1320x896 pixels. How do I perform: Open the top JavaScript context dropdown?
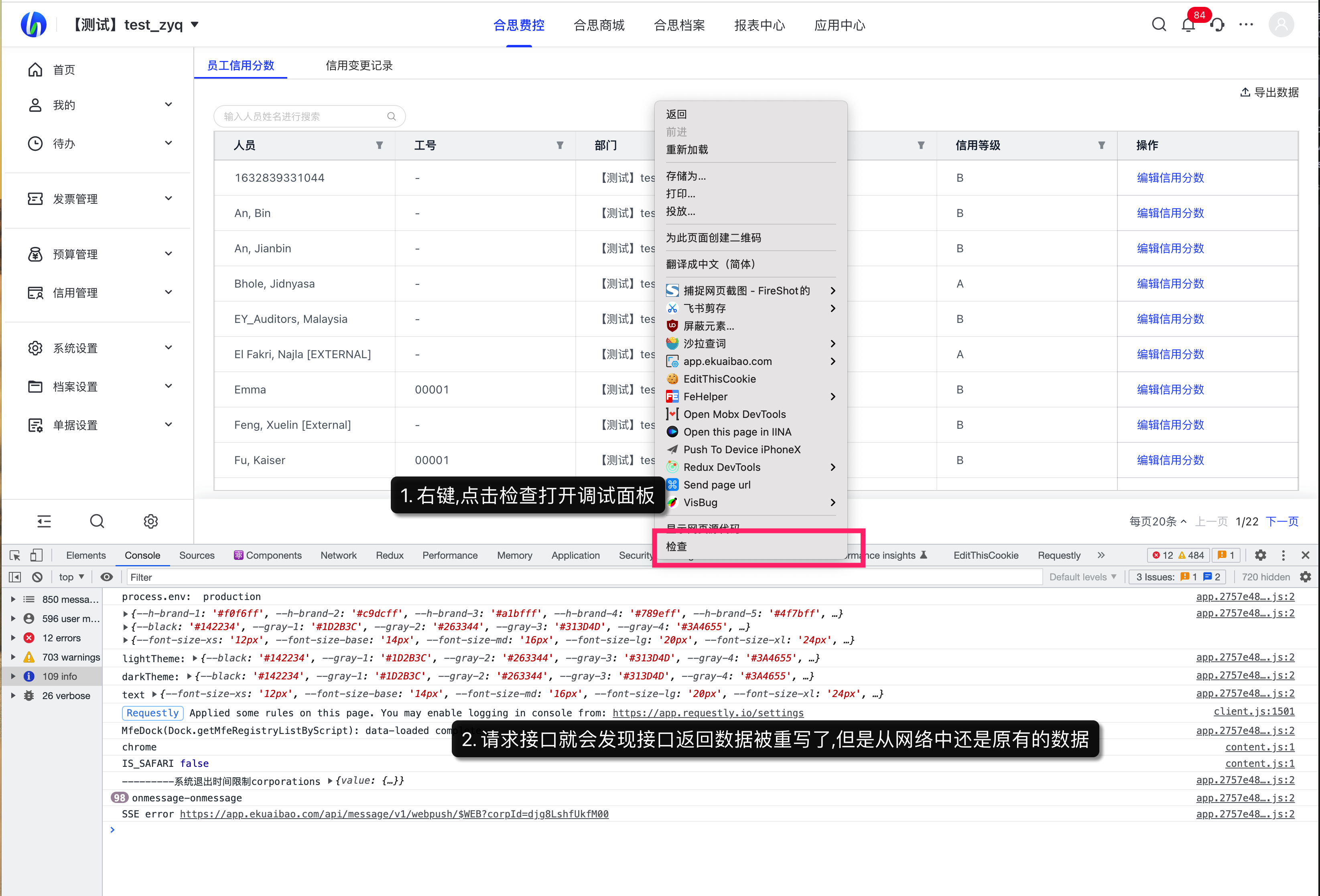[71, 577]
